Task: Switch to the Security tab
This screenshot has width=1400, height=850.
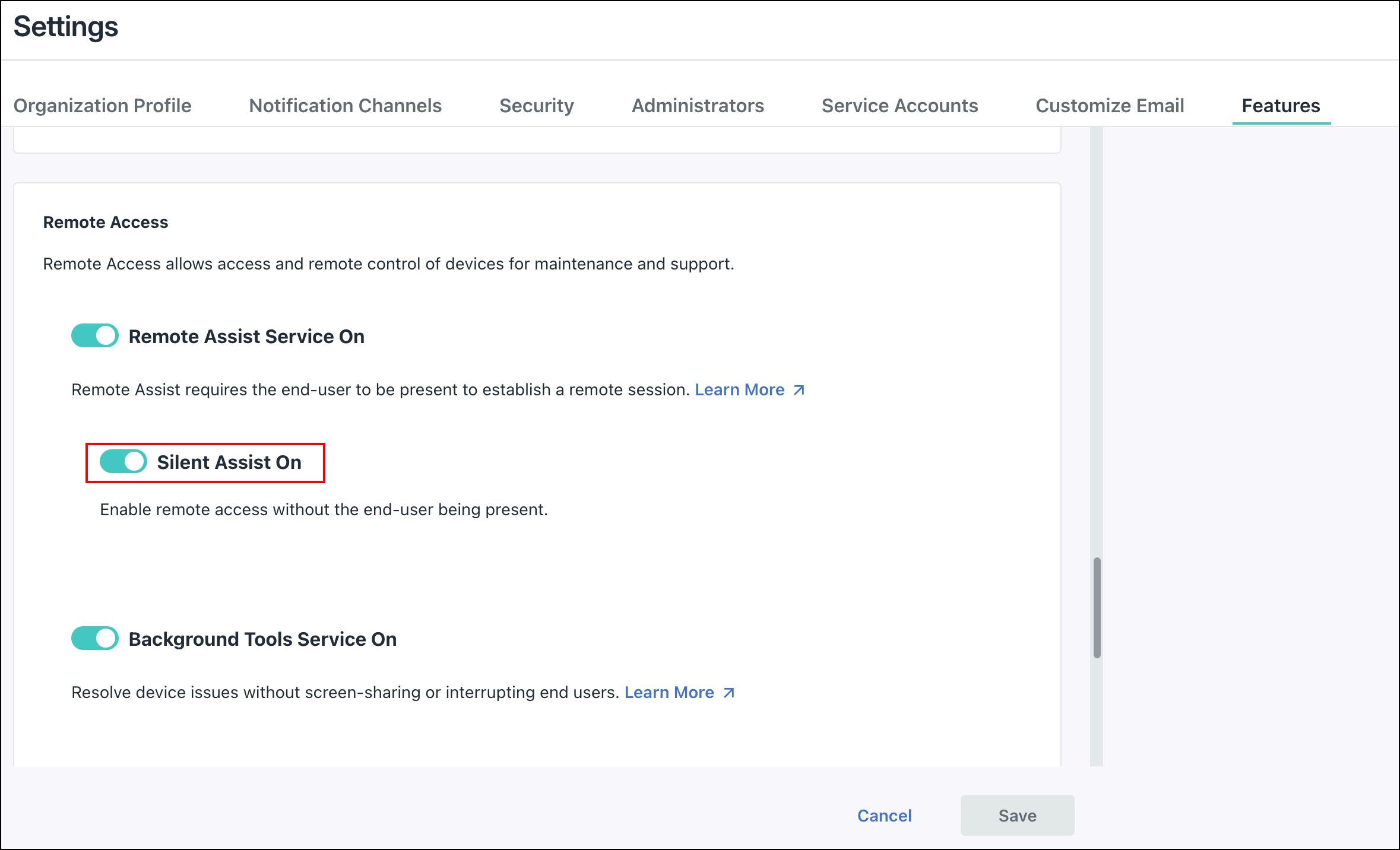Action: [x=536, y=106]
